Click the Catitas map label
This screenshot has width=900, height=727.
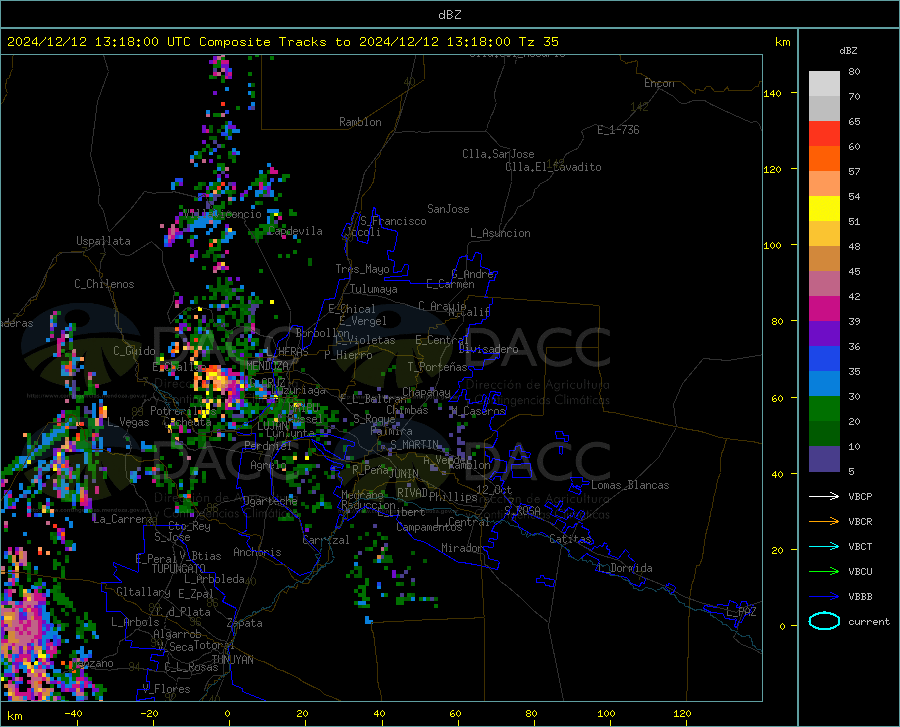point(570,539)
